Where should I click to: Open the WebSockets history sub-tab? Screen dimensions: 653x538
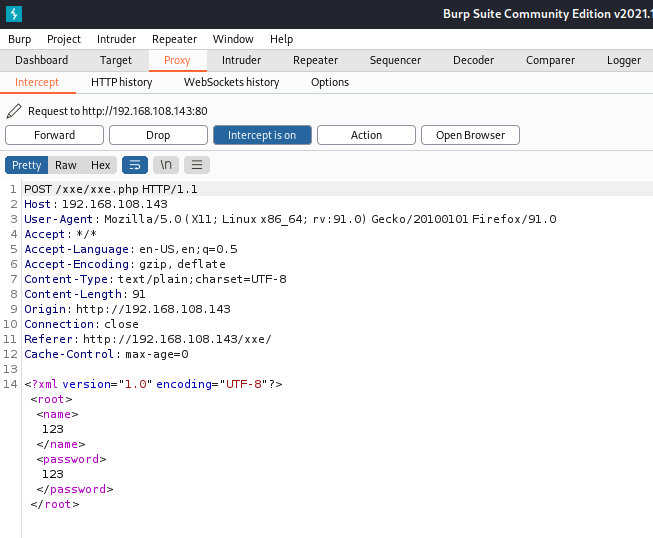point(232,82)
